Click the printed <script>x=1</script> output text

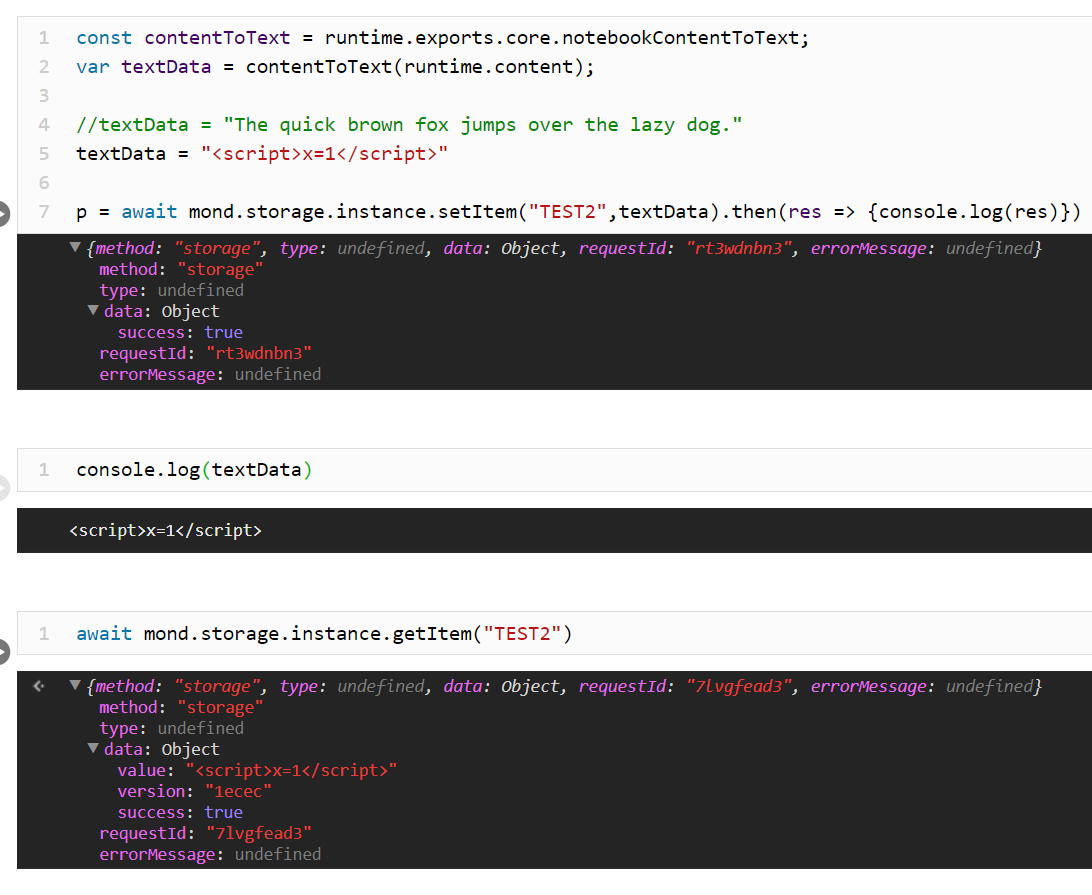(166, 531)
